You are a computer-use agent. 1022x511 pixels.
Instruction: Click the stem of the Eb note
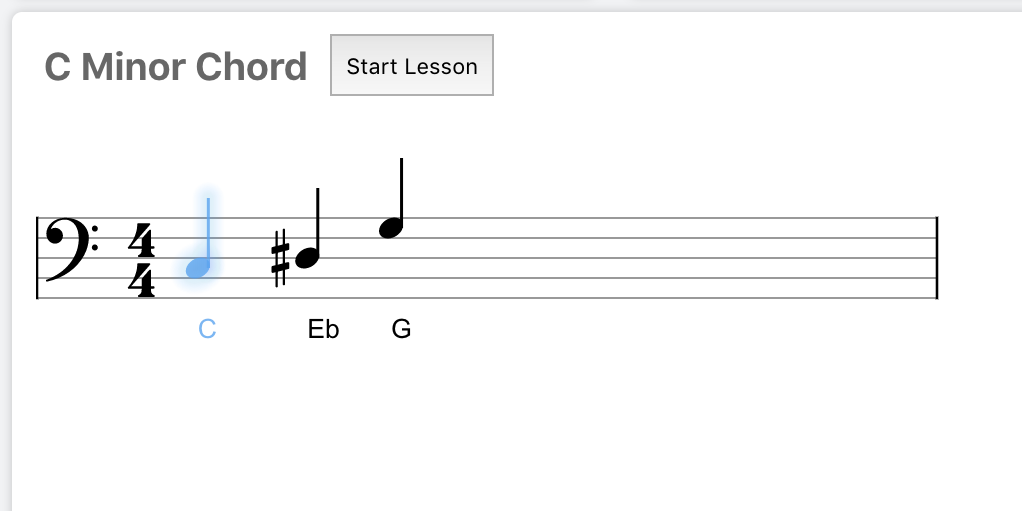tap(317, 220)
